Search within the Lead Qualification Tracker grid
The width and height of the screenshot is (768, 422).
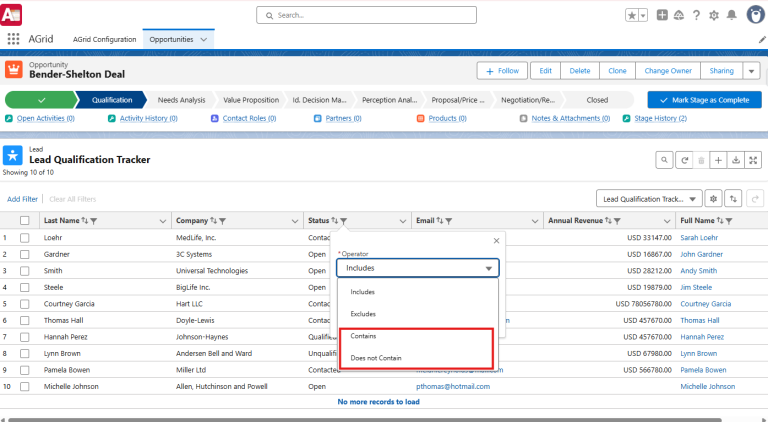[x=664, y=160]
